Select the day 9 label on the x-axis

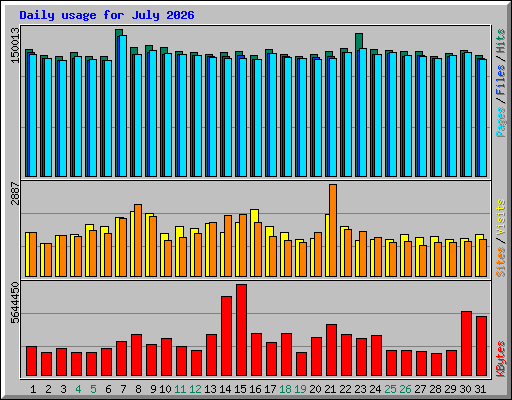153,389
